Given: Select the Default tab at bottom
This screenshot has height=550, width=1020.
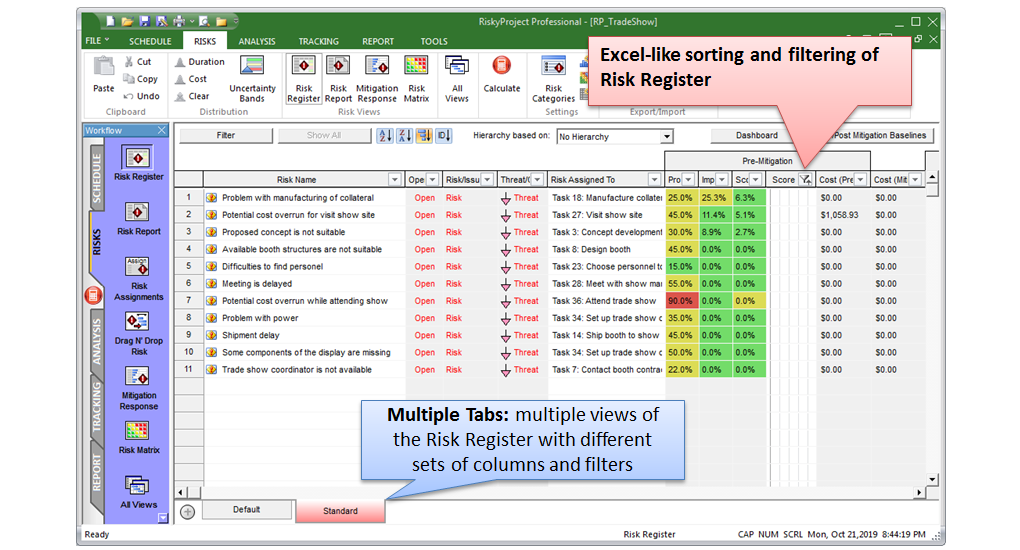Looking at the screenshot, I should (x=247, y=510).
